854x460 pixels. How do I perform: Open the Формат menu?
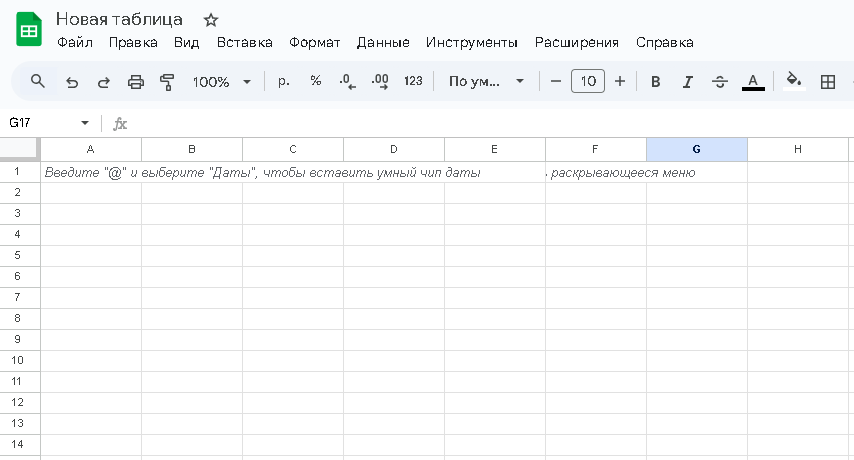tap(314, 42)
